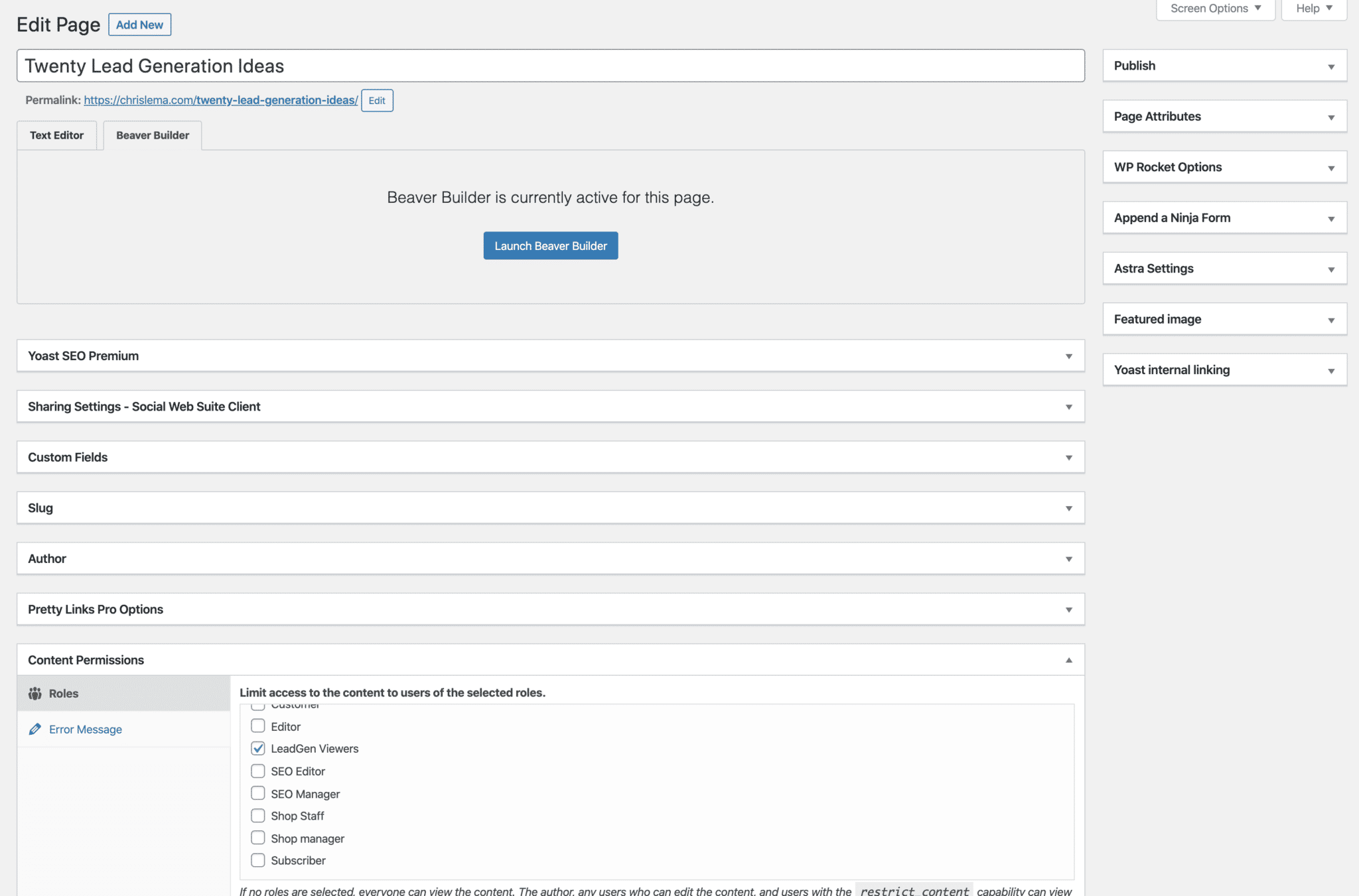Expand WP Rocket Options arrow
The image size is (1359, 896).
coord(1330,168)
